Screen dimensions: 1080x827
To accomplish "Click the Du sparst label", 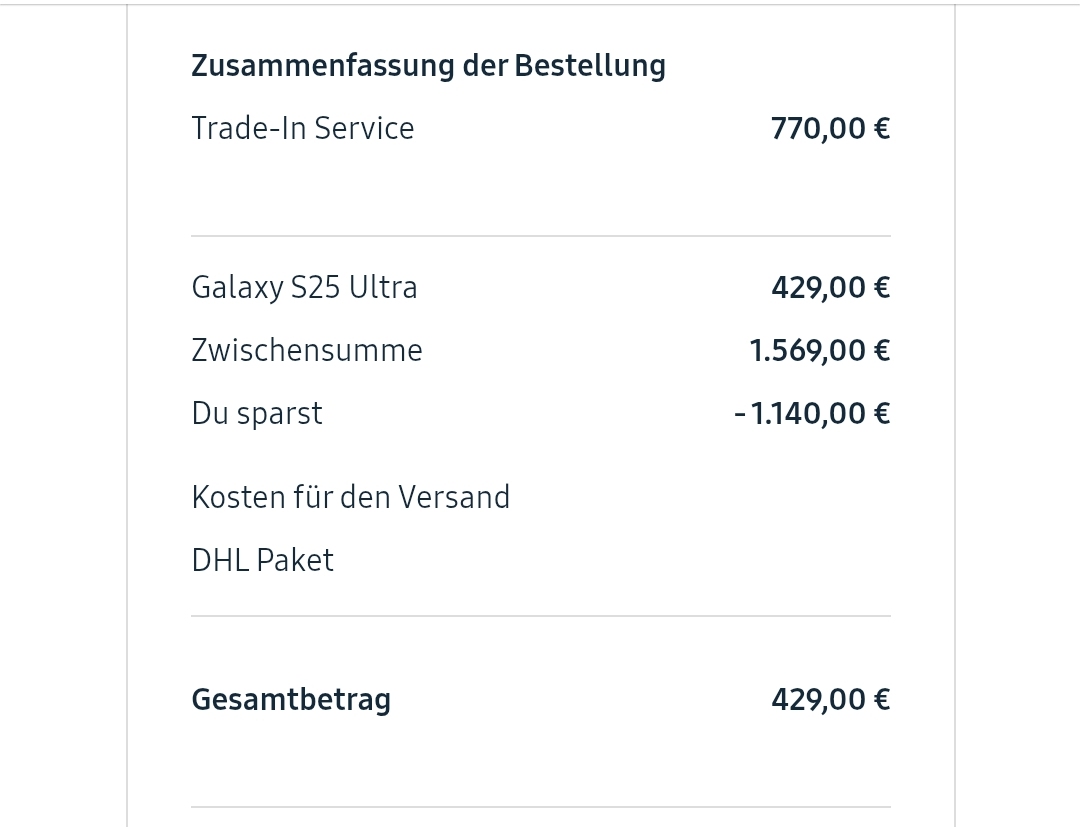I will click(257, 414).
